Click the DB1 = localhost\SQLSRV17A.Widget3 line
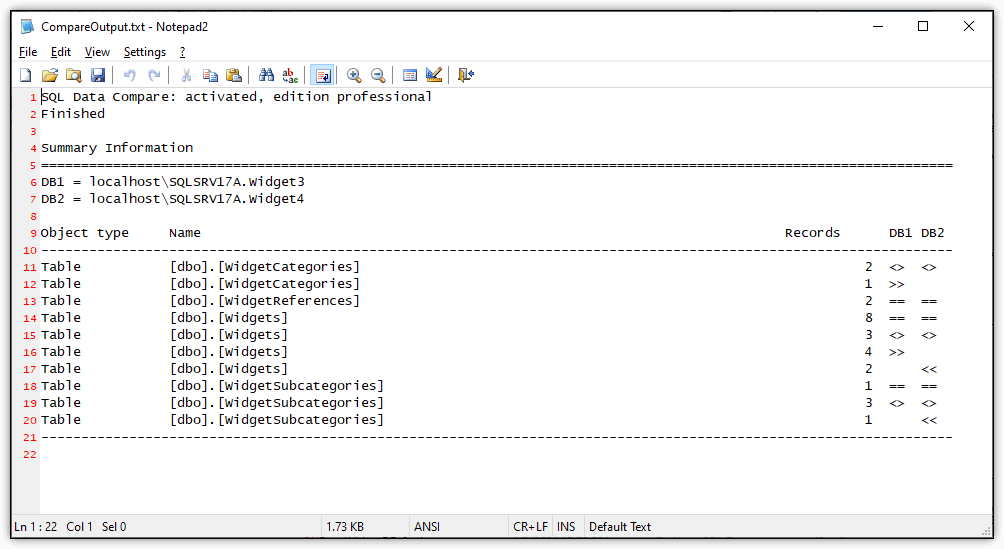The image size is (1004, 549). pyautogui.click(x=173, y=182)
